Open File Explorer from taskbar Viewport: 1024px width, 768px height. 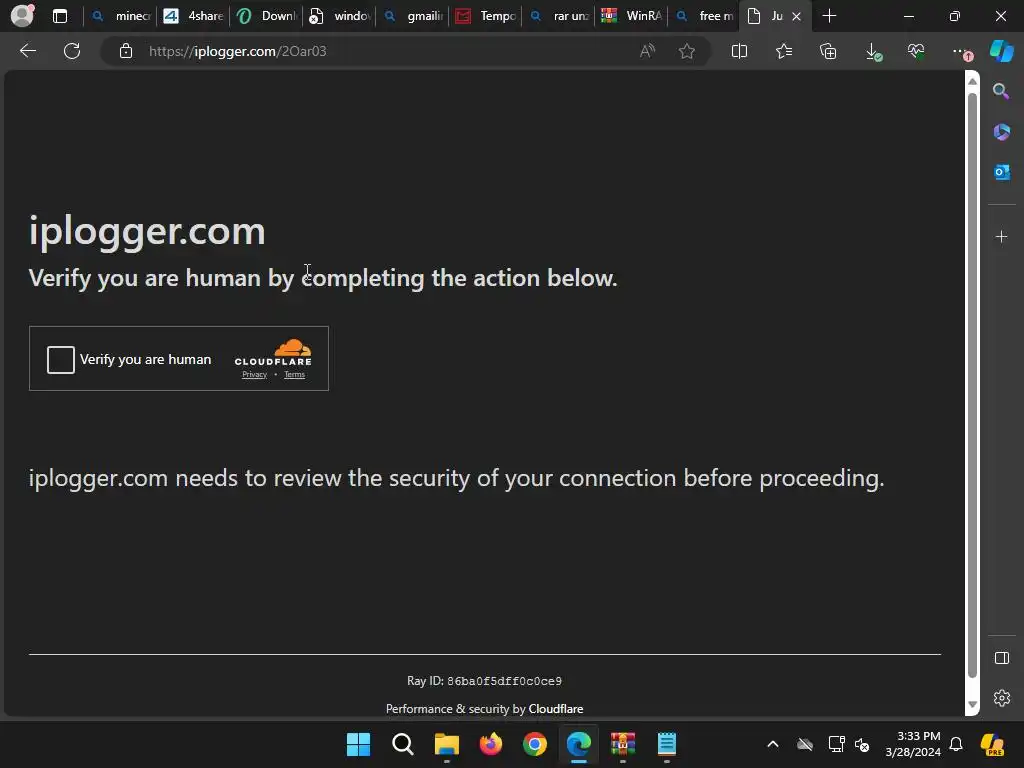pos(447,744)
